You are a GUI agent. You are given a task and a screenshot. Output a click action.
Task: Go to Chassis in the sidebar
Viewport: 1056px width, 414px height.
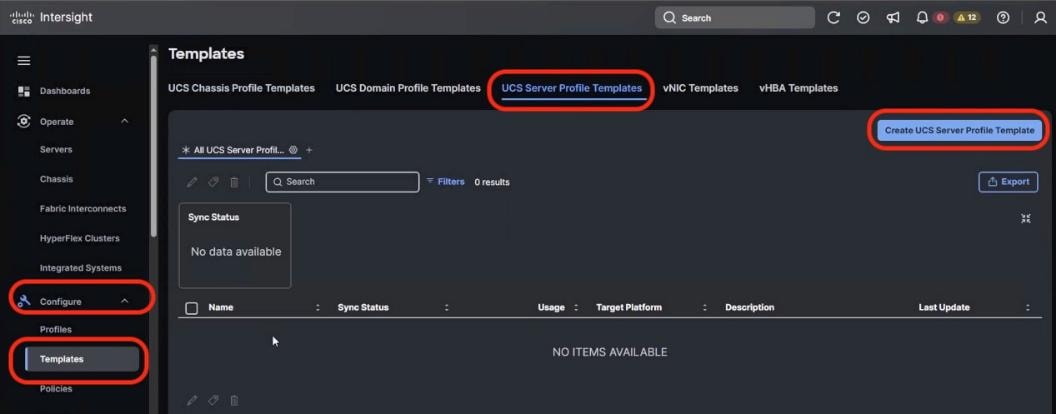(57, 179)
